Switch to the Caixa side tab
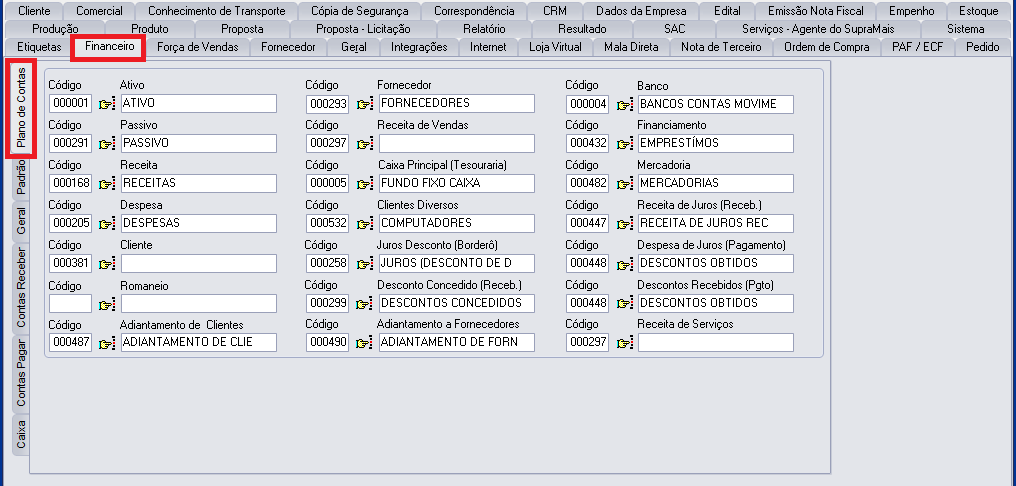This screenshot has width=1016, height=486. (21, 435)
